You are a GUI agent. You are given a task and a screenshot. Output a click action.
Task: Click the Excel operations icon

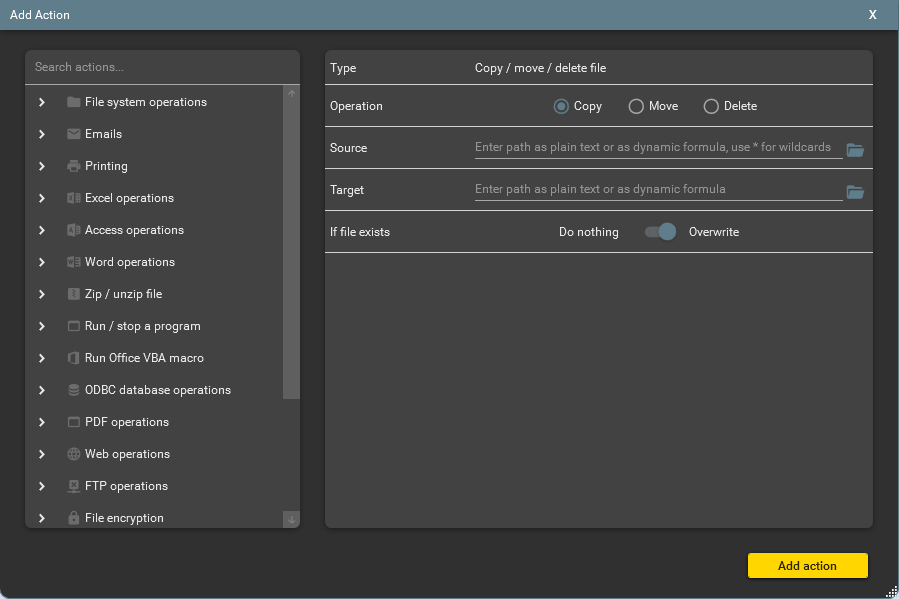73,198
